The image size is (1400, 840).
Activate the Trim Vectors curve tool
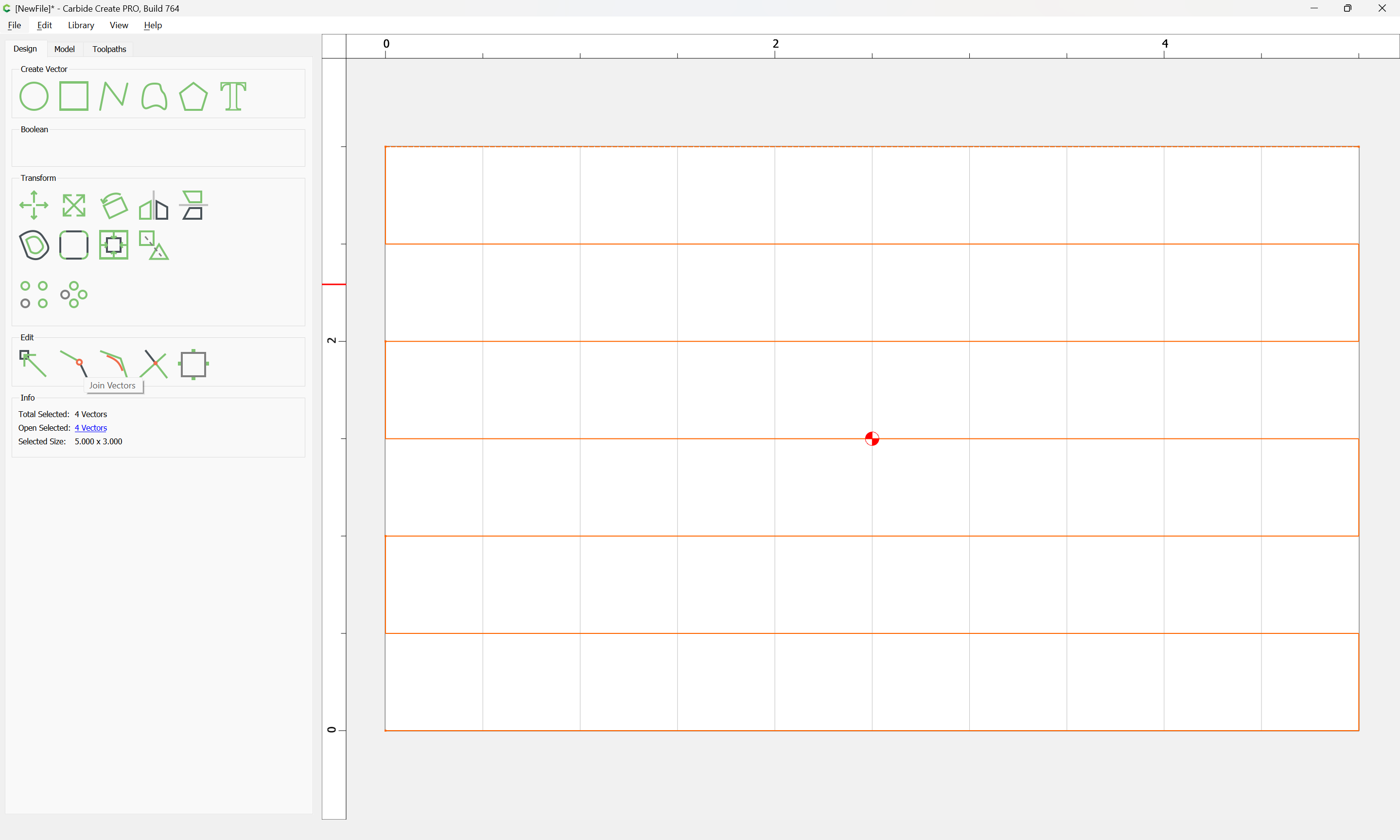coord(114,364)
